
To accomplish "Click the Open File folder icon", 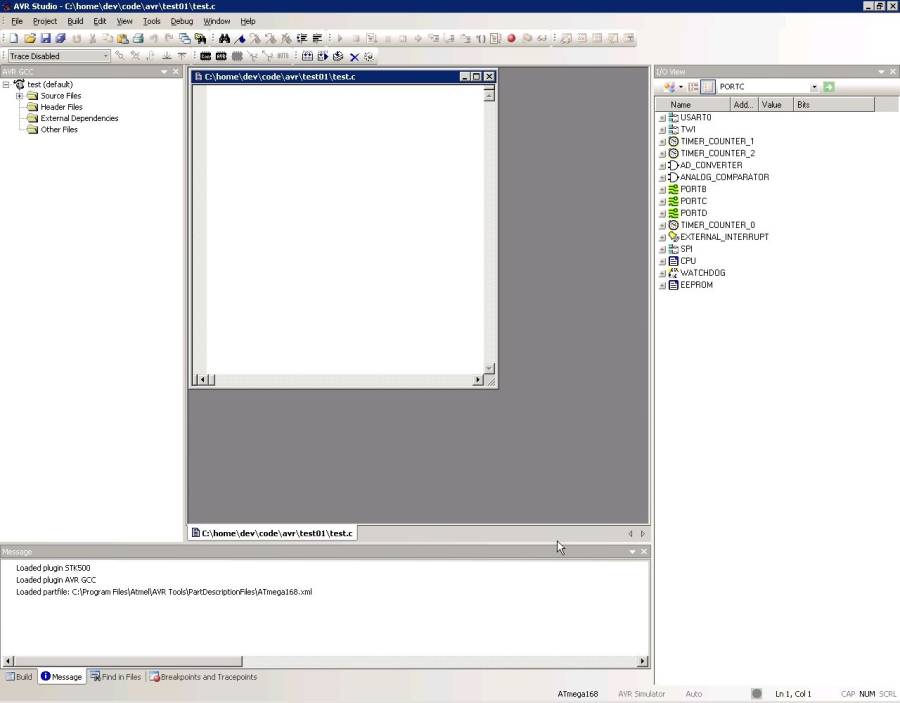I will tap(30, 39).
